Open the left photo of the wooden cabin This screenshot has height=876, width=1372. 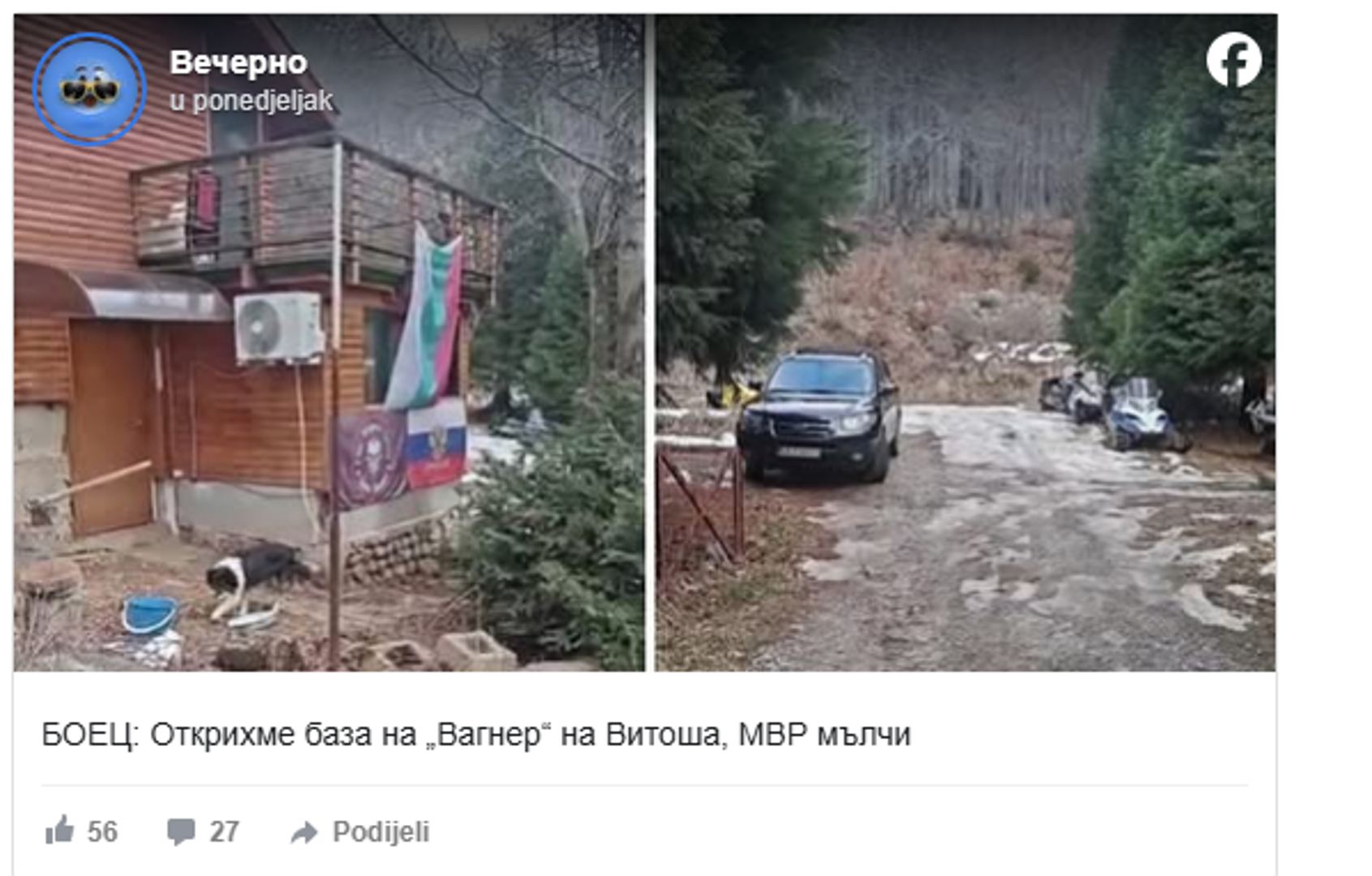[x=329, y=342]
